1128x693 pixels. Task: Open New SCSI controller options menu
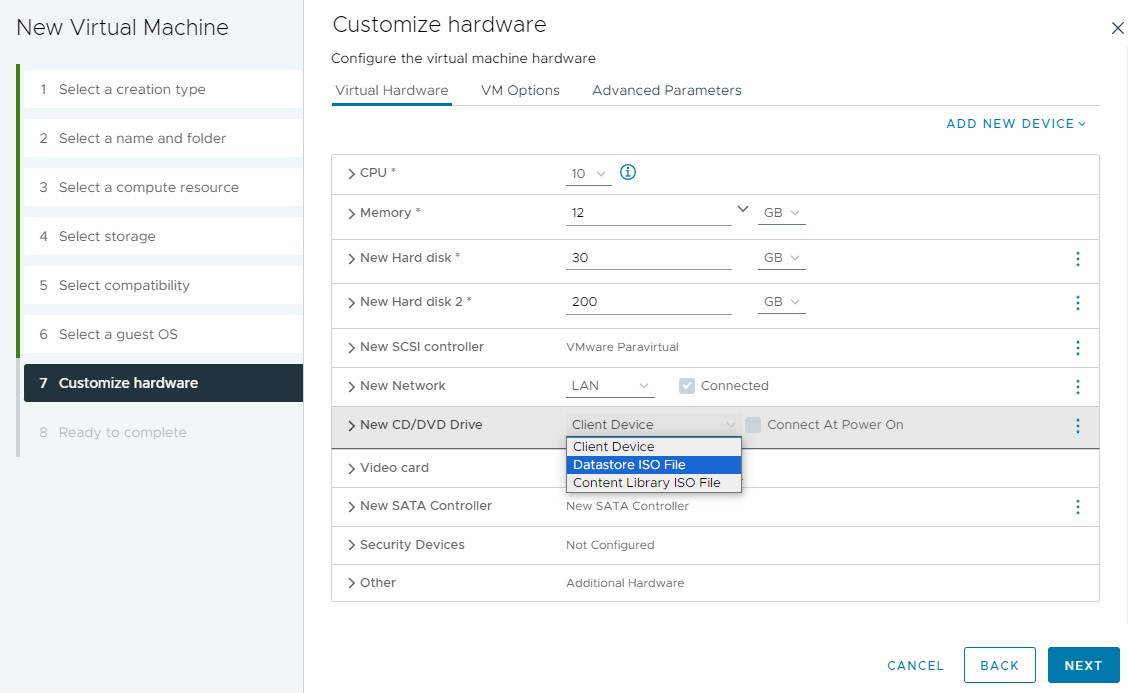tap(1077, 348)
